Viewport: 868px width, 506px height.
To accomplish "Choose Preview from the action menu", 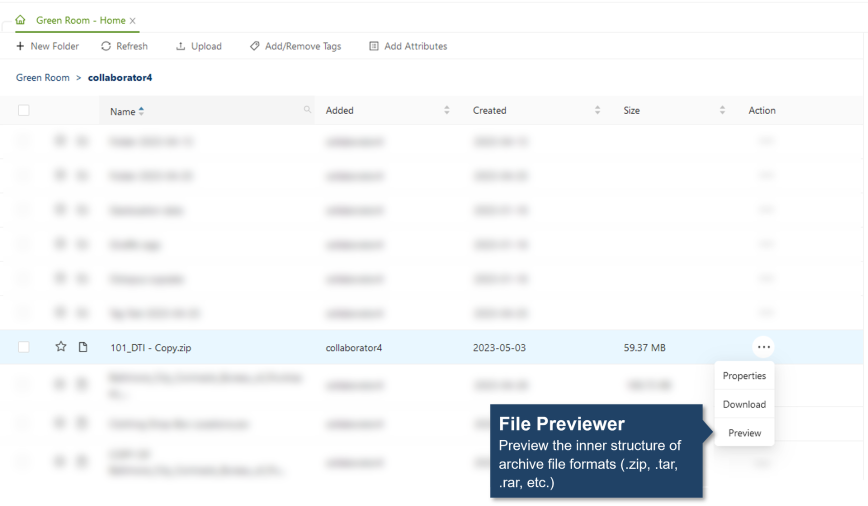I will click(745, 433).
